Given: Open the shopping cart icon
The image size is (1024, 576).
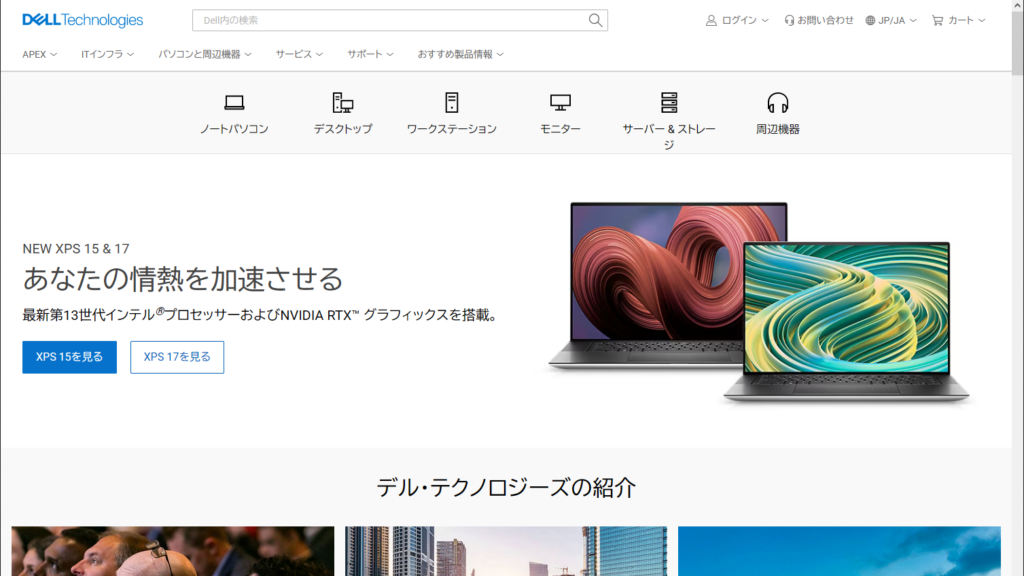Looking at the screenshot, I should click(936, 18).
